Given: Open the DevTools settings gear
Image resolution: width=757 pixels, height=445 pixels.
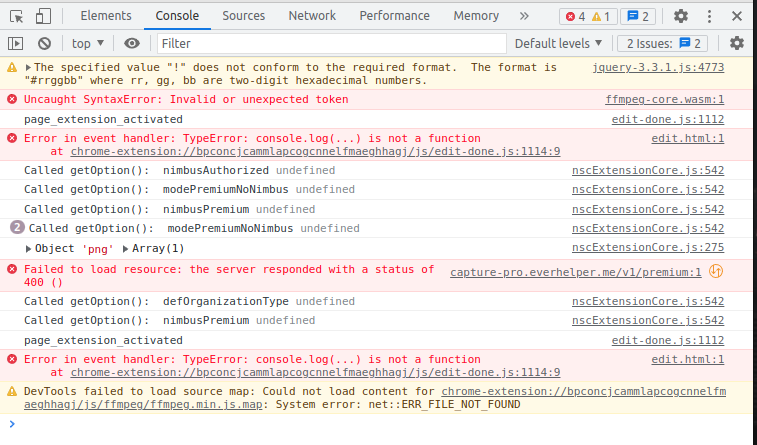Looking at the screenshot, I should tap(681, 16).
